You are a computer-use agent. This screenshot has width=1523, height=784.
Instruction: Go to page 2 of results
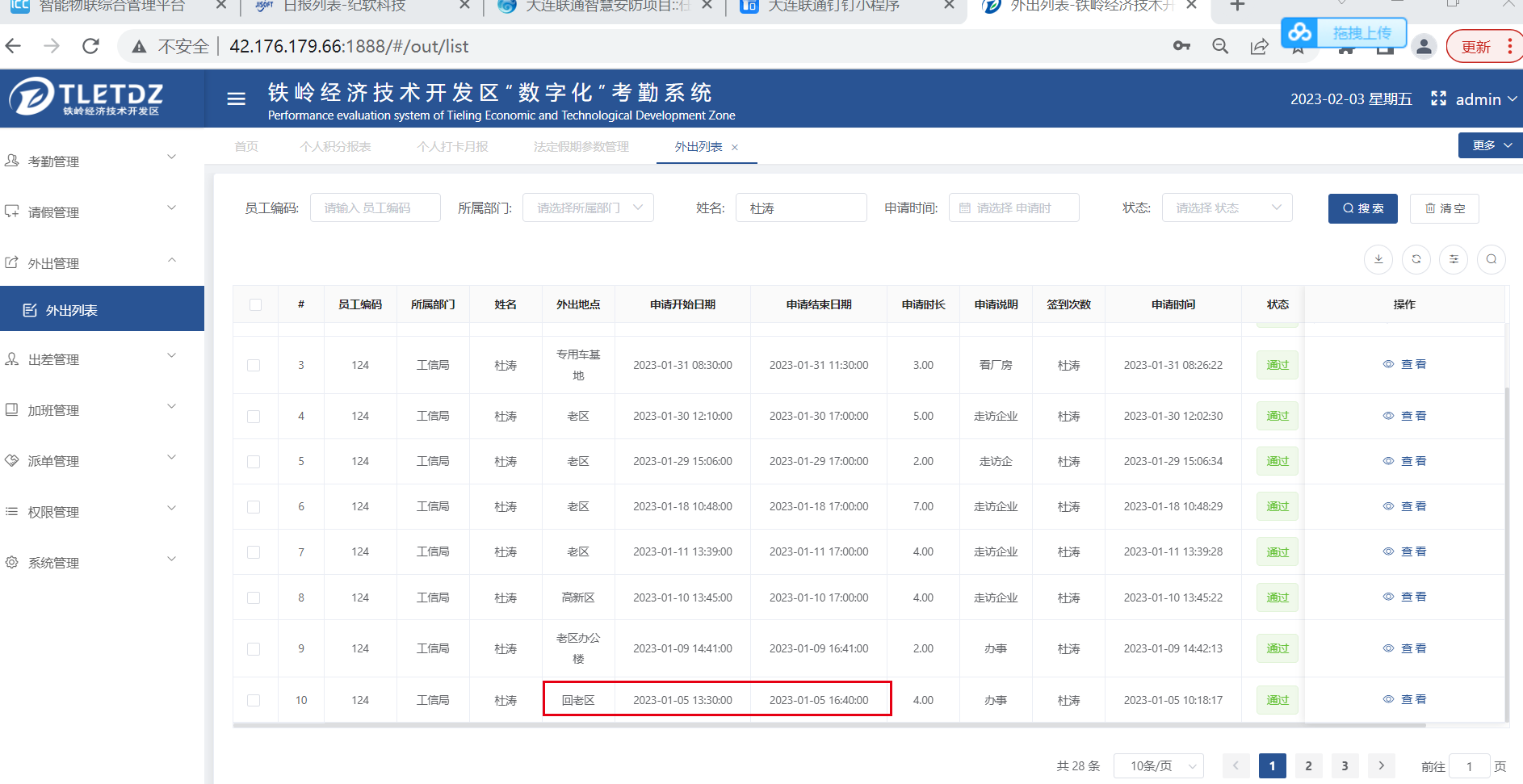pos(1308,765)
